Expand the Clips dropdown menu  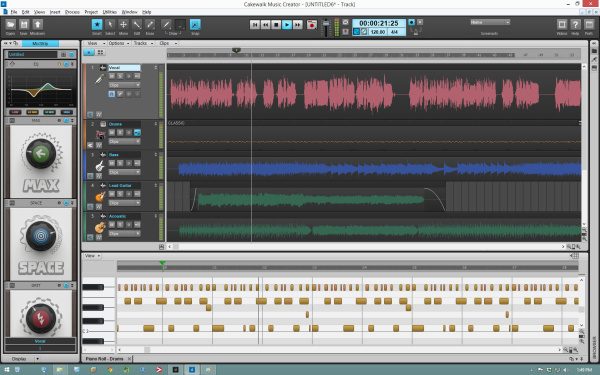(168, 43)
